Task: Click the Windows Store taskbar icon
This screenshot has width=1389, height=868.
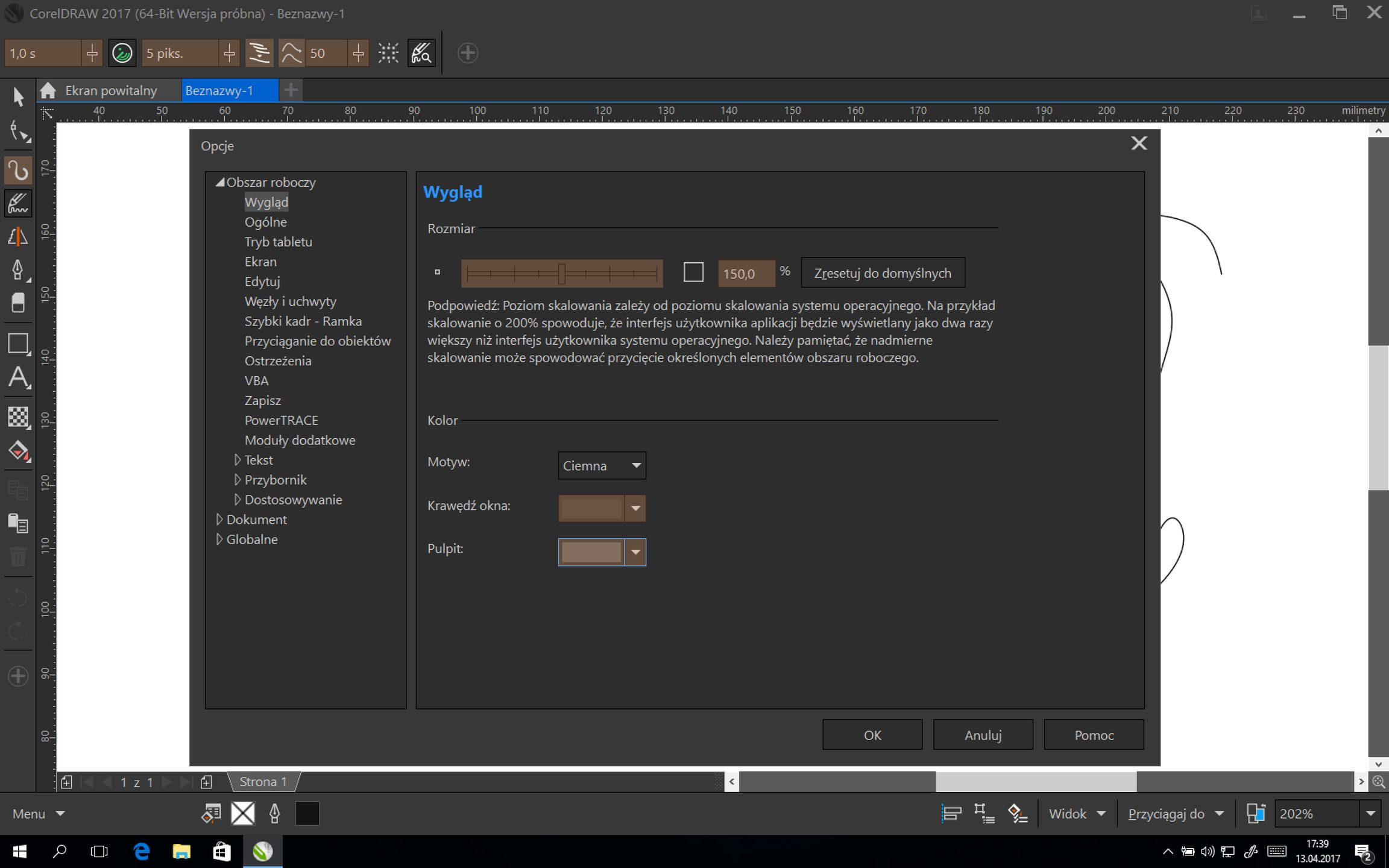Action: tap(221, 851)
